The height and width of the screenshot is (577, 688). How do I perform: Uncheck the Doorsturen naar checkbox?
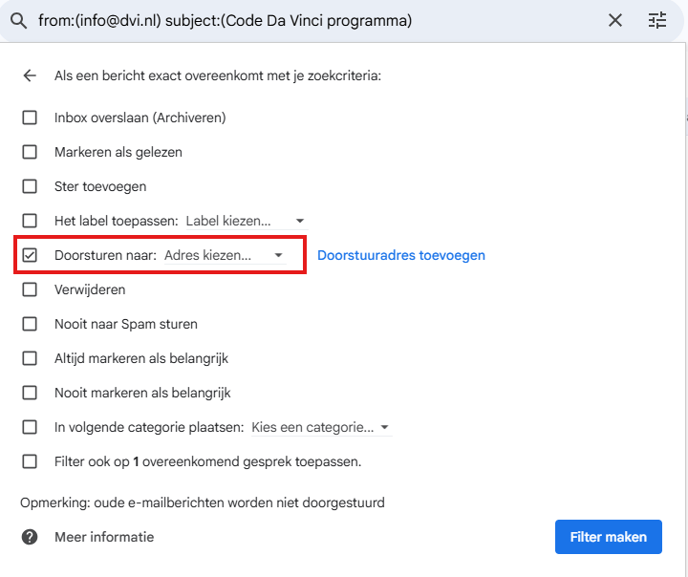click(x=30, y=255)
